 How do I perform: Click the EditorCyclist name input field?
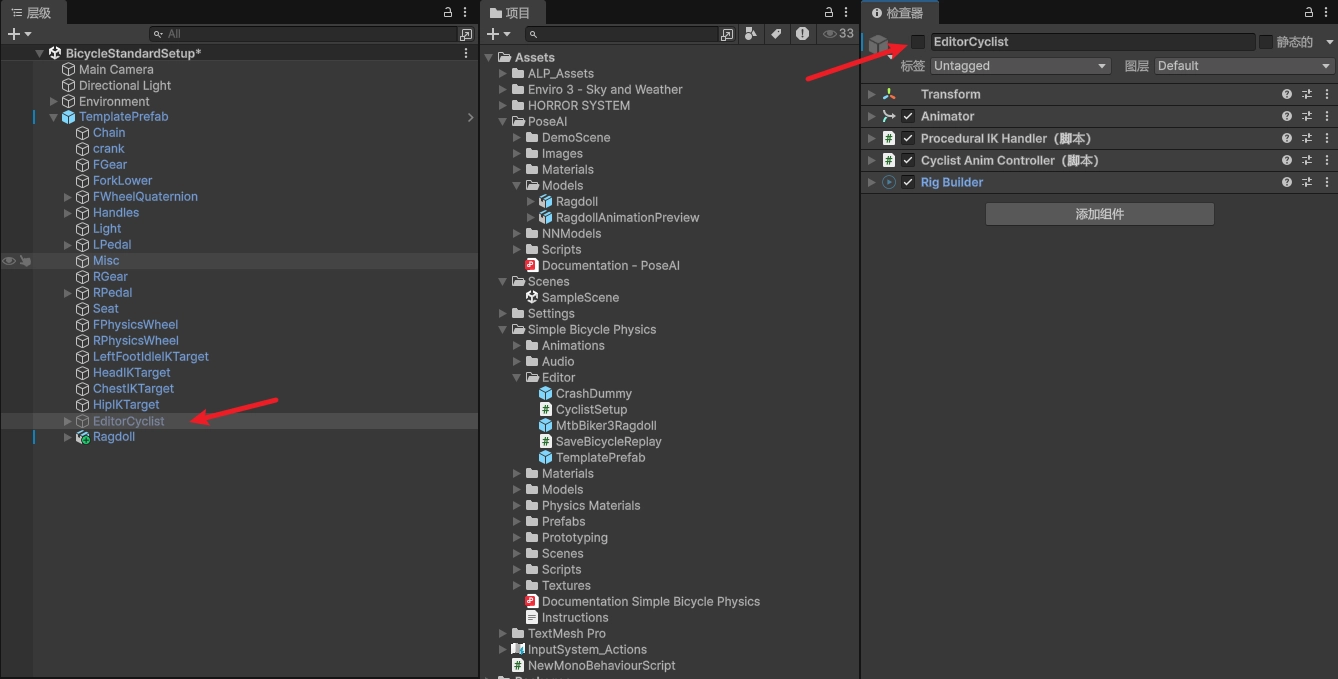click(1092, 42)
